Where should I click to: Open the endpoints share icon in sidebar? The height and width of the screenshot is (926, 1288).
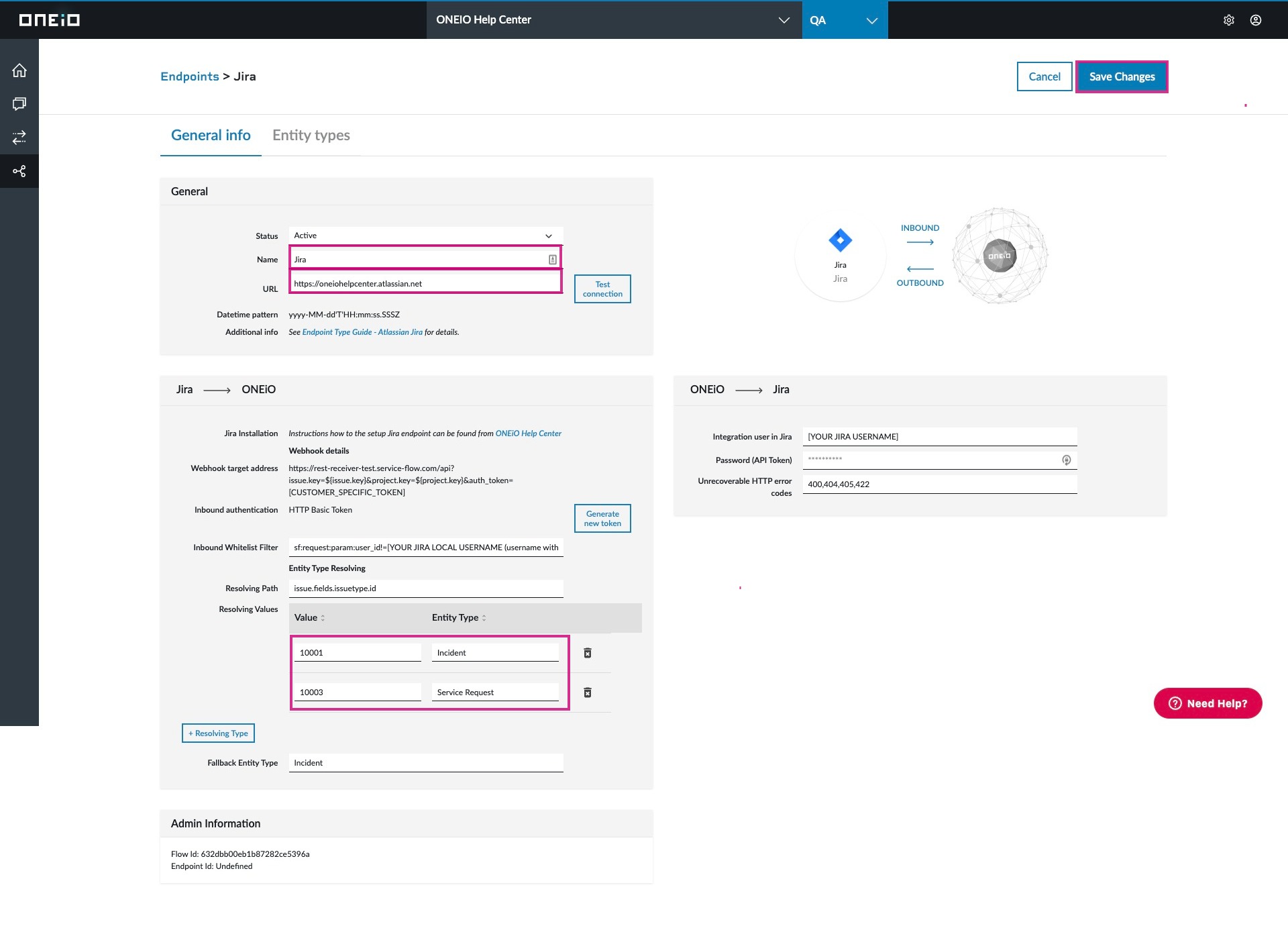[19, 171]
